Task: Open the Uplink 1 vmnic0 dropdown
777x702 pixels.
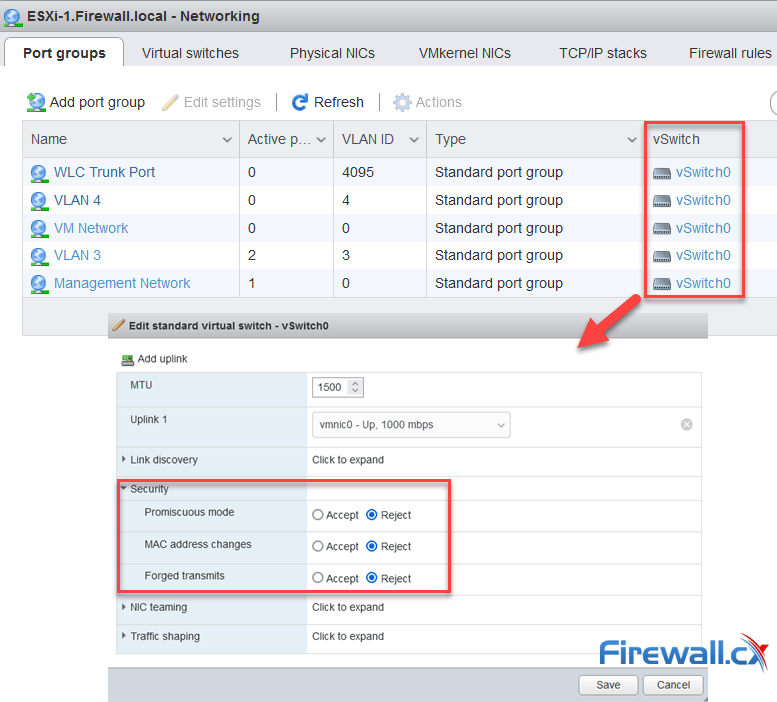Action: (411, 425)
